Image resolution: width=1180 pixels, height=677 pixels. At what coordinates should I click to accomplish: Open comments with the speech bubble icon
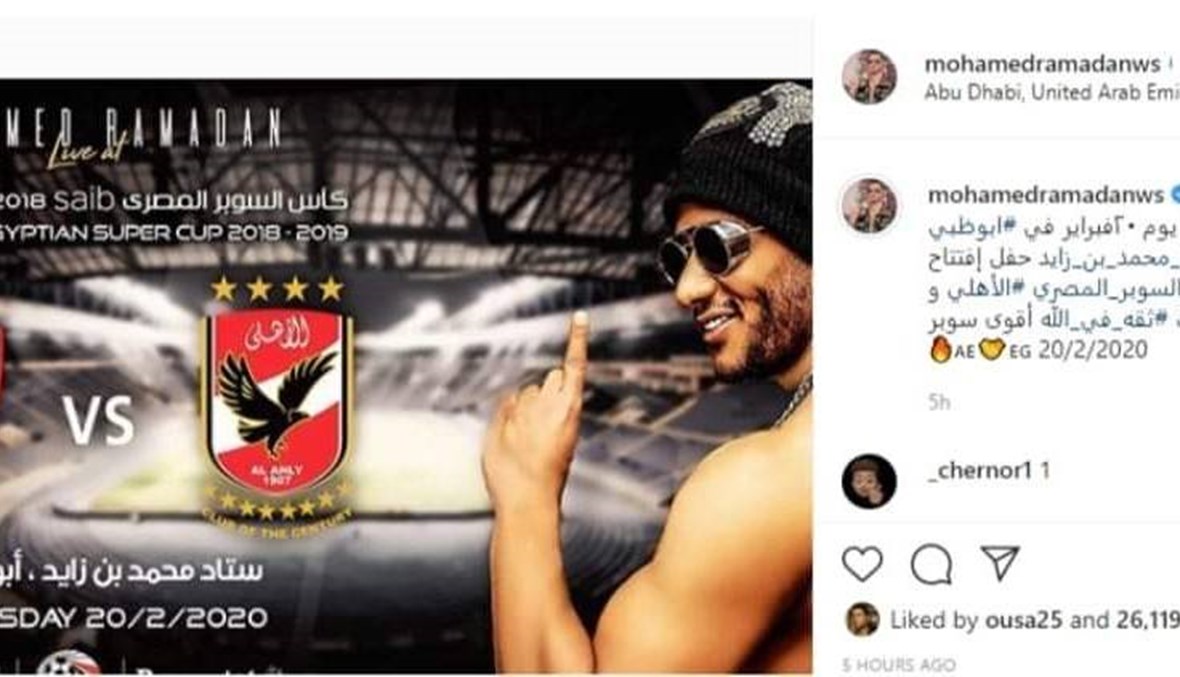[932, 563]
